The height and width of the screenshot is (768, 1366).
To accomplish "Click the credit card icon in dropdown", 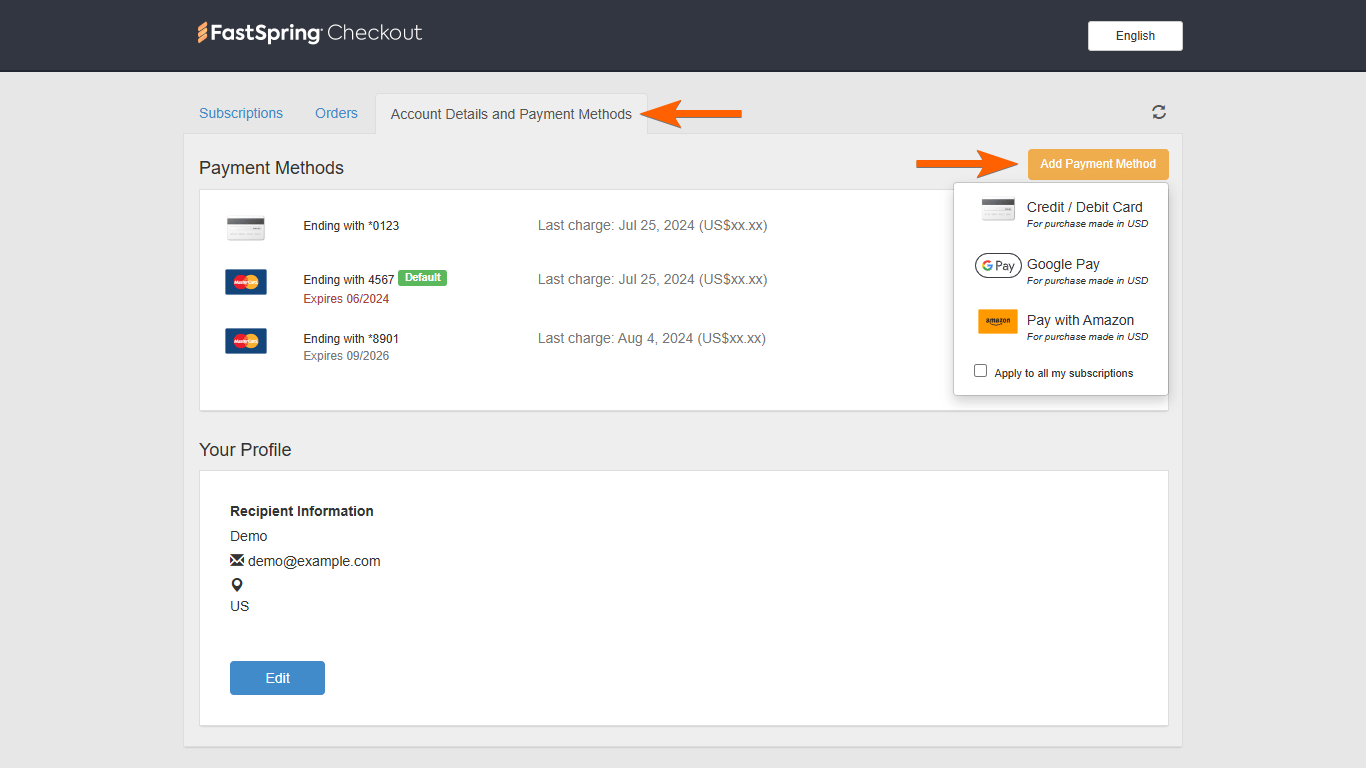I will pos(998,209).
